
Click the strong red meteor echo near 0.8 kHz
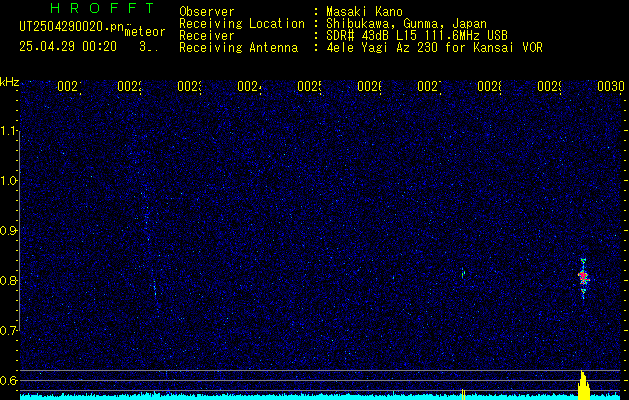(x=583, y=277)
